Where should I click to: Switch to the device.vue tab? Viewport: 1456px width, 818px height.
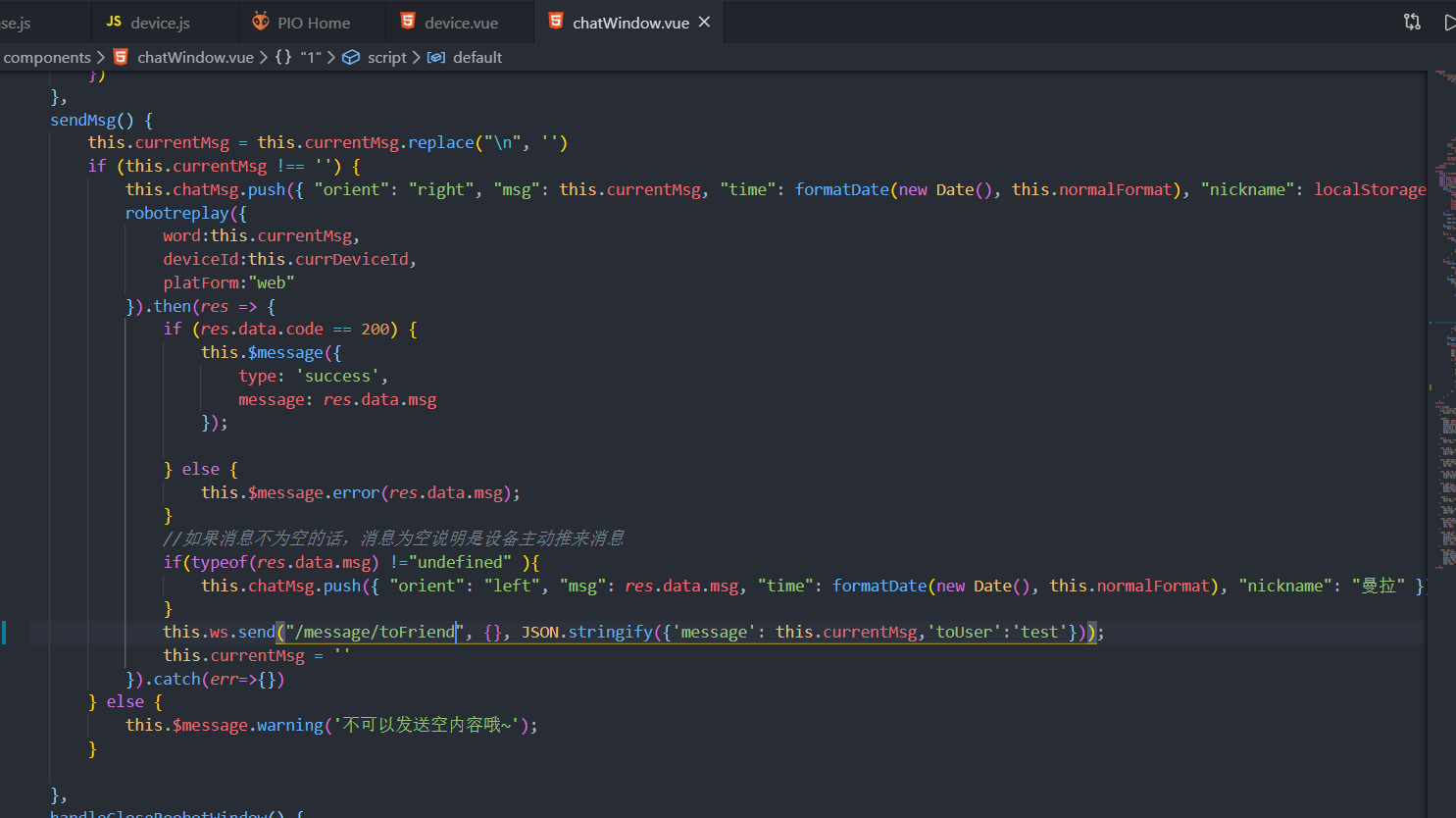tap(460, 23)
